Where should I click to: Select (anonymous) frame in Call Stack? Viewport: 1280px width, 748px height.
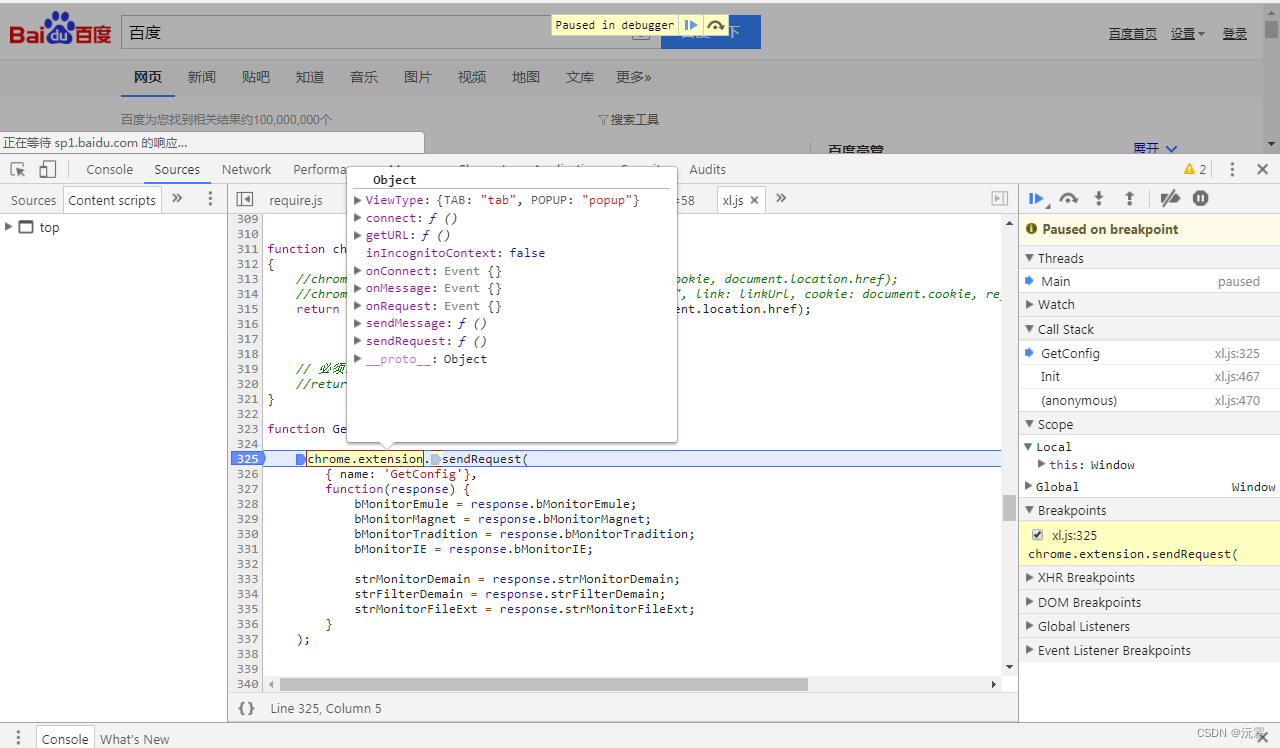(x=1150, y=400)
